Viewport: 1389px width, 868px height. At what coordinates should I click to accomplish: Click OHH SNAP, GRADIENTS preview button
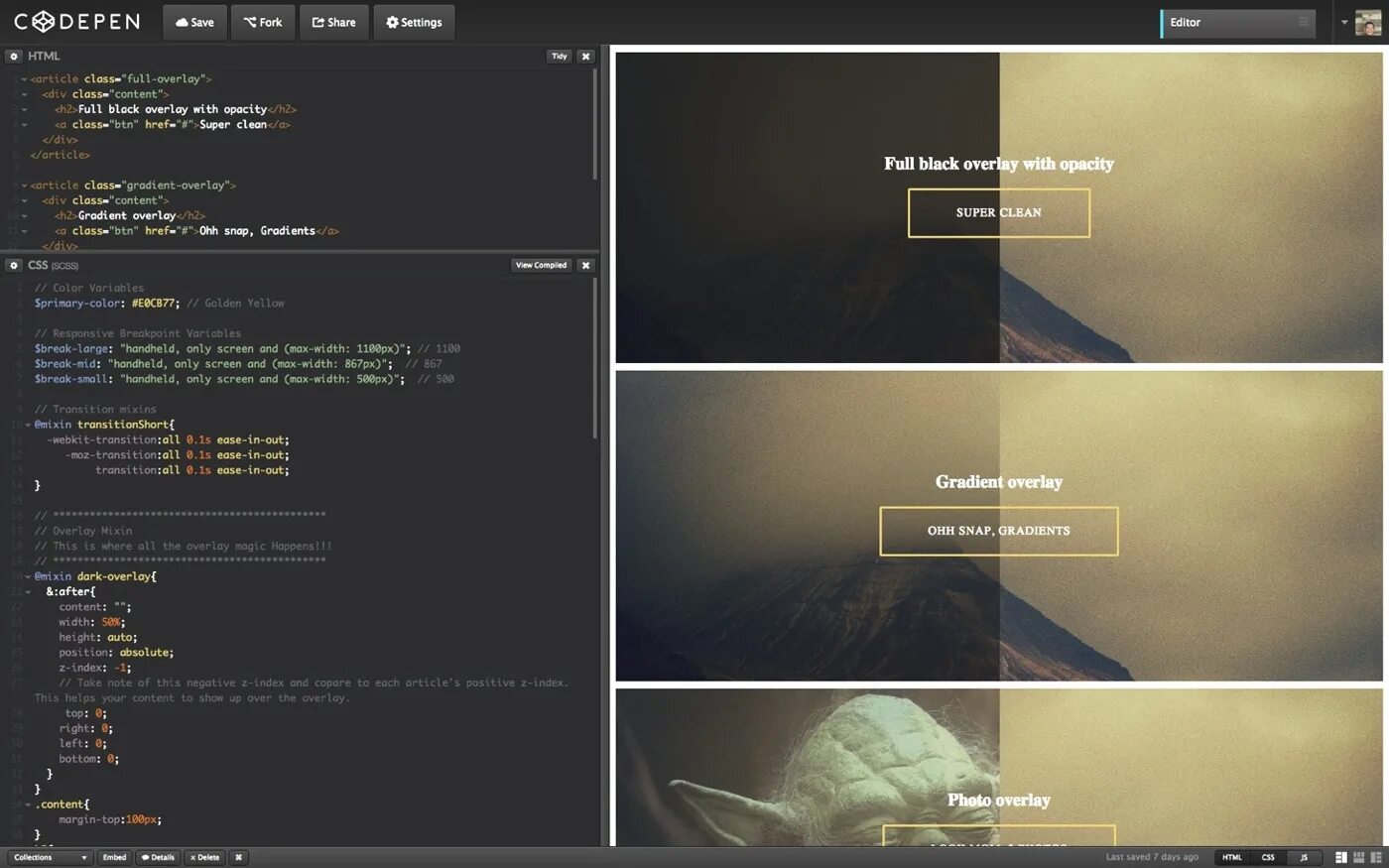[x=999, y=531]
